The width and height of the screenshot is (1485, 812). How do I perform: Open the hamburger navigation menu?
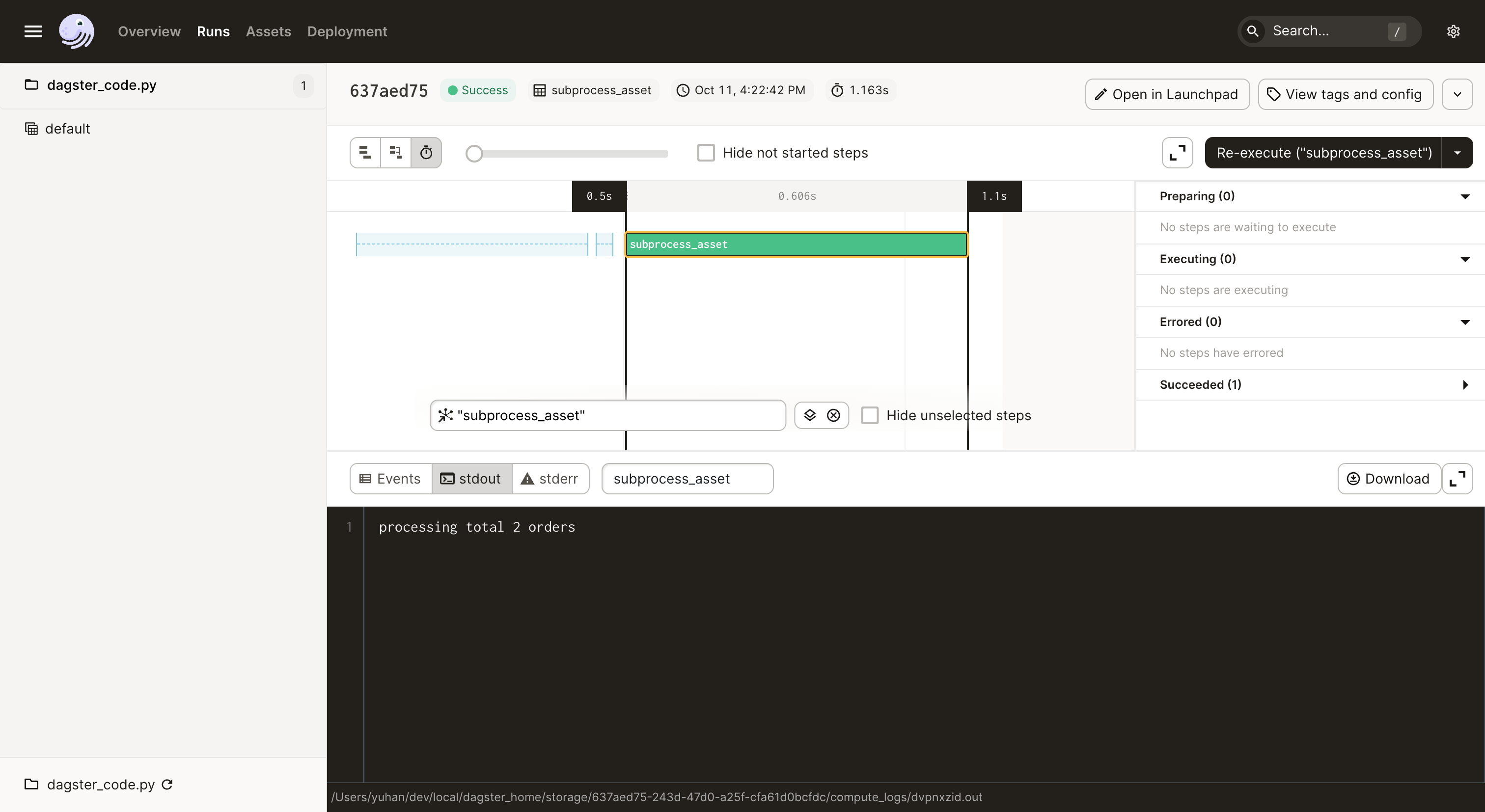33,31
